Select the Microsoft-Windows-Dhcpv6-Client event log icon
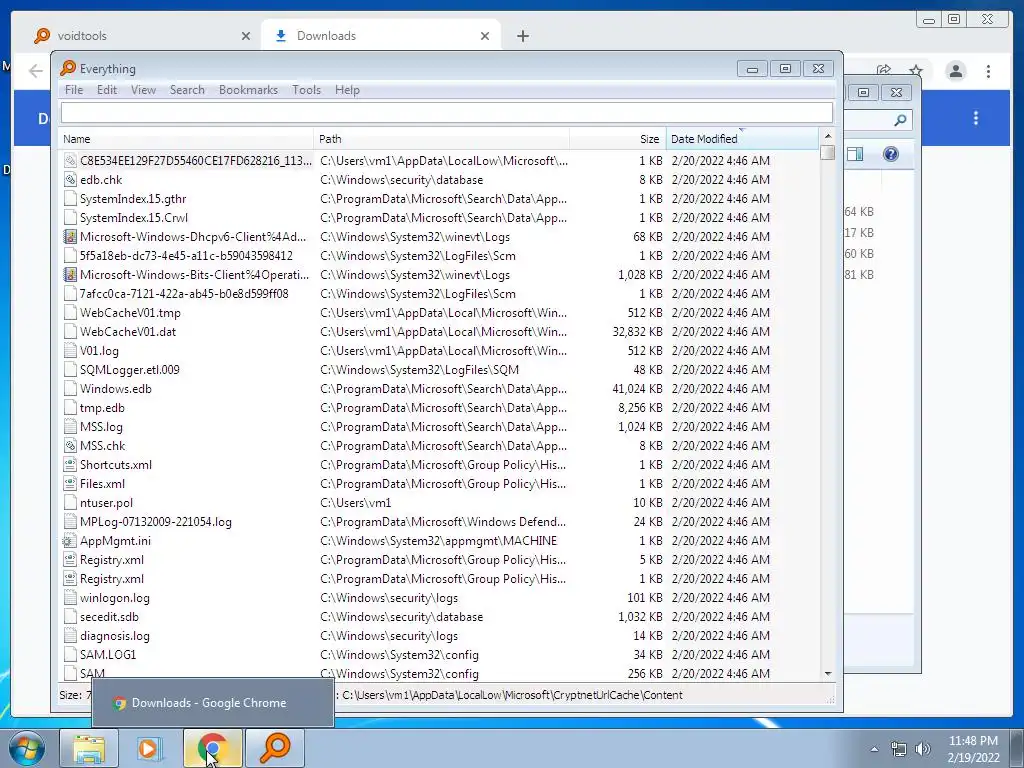1024x768 pixels. click(70, 236)
